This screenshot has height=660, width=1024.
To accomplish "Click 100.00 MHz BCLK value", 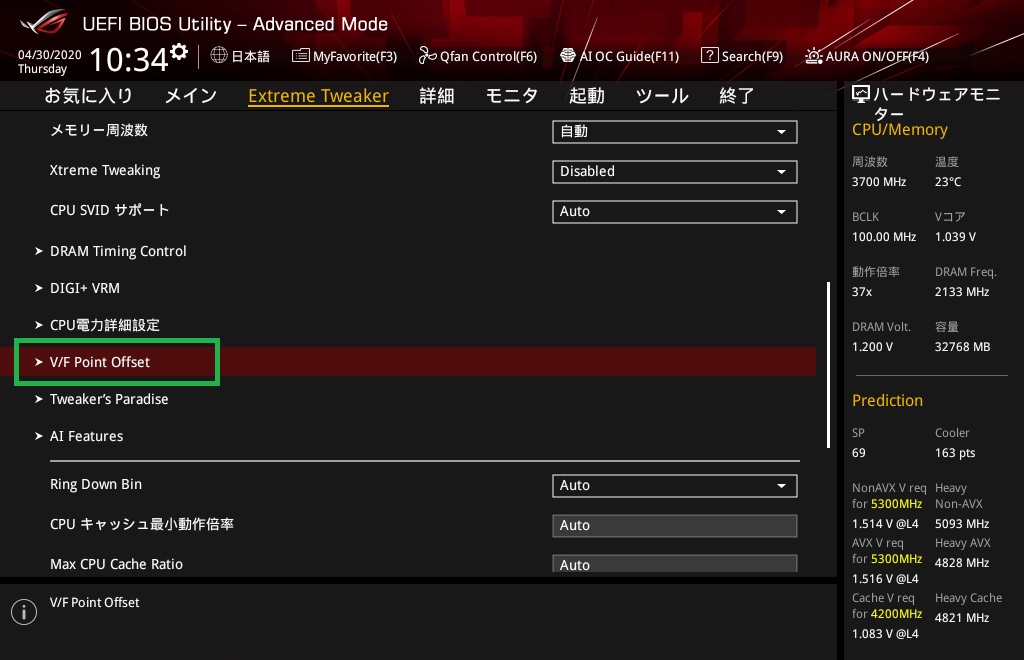I will 884,236.
